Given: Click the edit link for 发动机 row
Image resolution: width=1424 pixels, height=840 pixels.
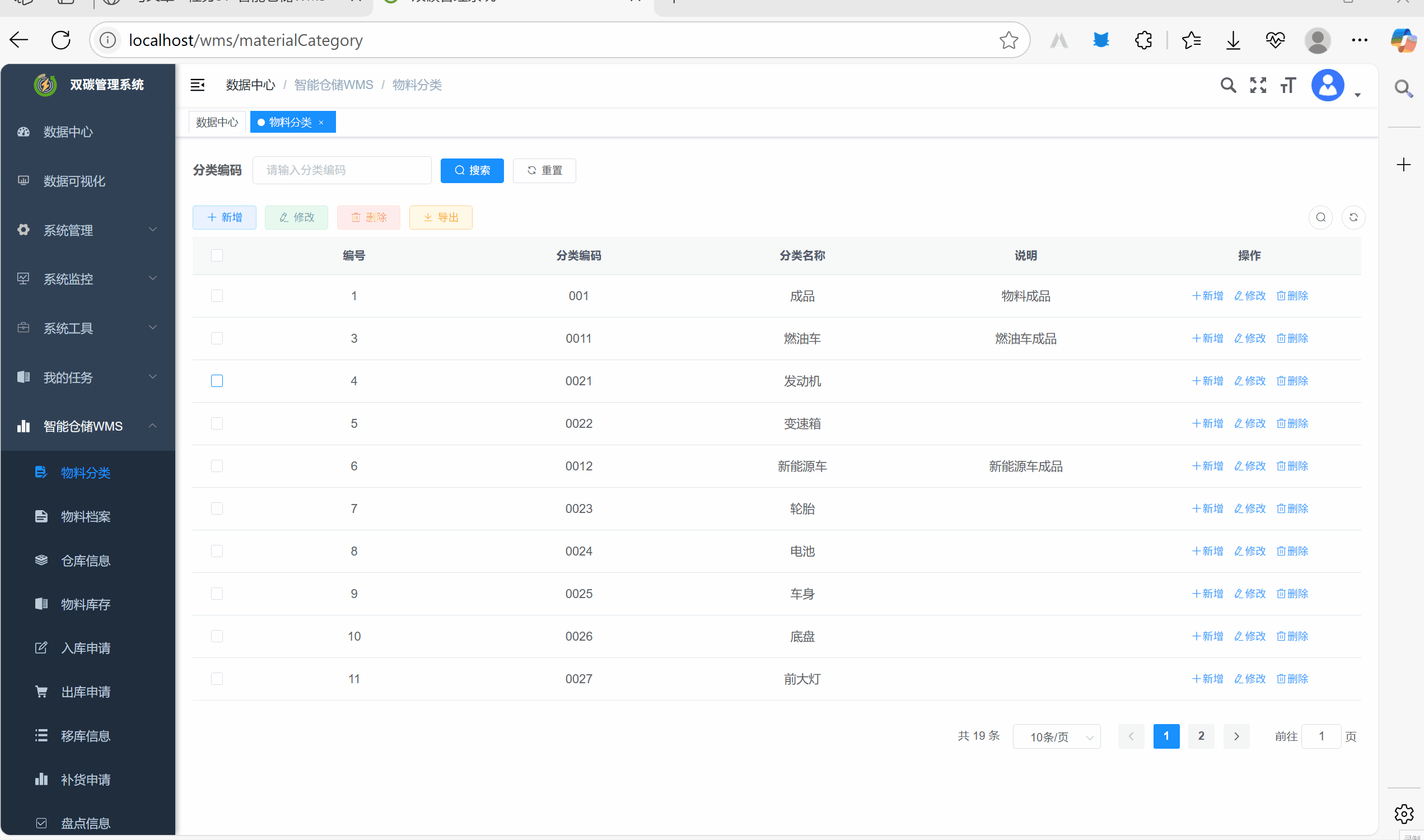Looking at the screenshot, I should coord(1250,381).
